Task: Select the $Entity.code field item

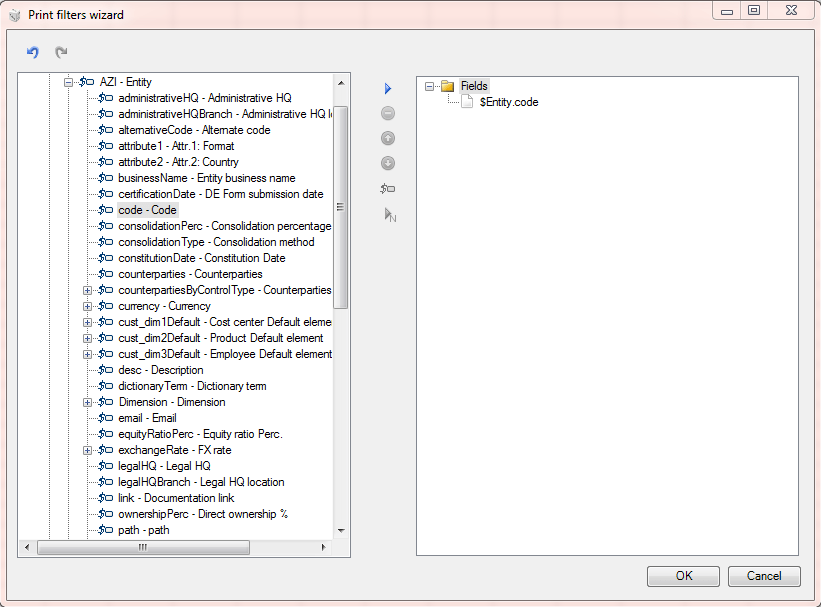Action: click(x=509, y=102)
